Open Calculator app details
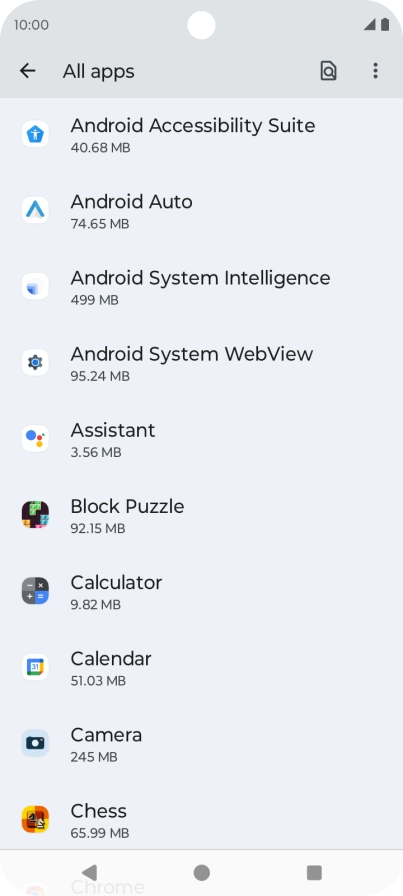The height and width of the screenshot is (896, 403). coord(201,591)
